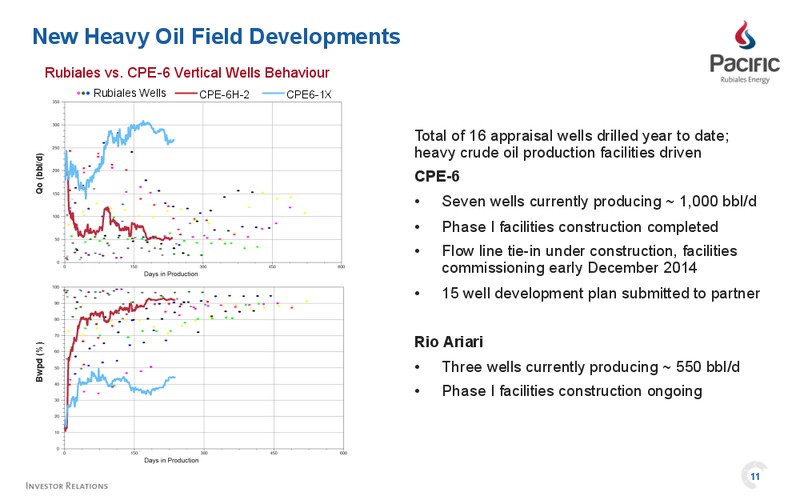Image resolution: width=800 pixels, height=500 pixels.
Task: Click the line 'Flow line tie-in under construction, facilities'
Action: [589, 251]
